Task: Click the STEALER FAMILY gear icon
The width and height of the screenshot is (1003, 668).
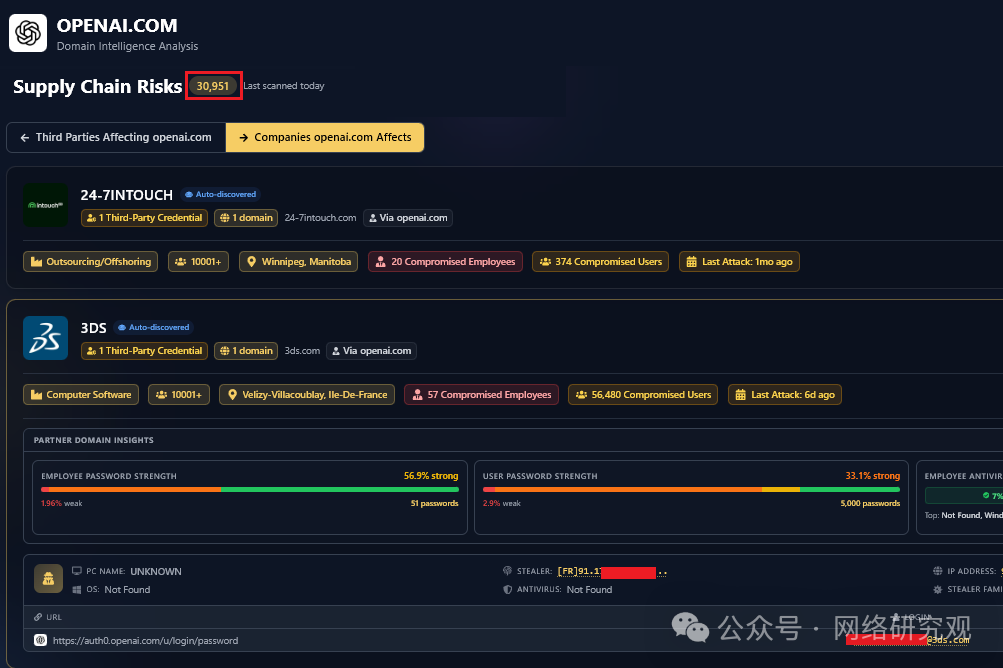Action: [x=938, y=589]
